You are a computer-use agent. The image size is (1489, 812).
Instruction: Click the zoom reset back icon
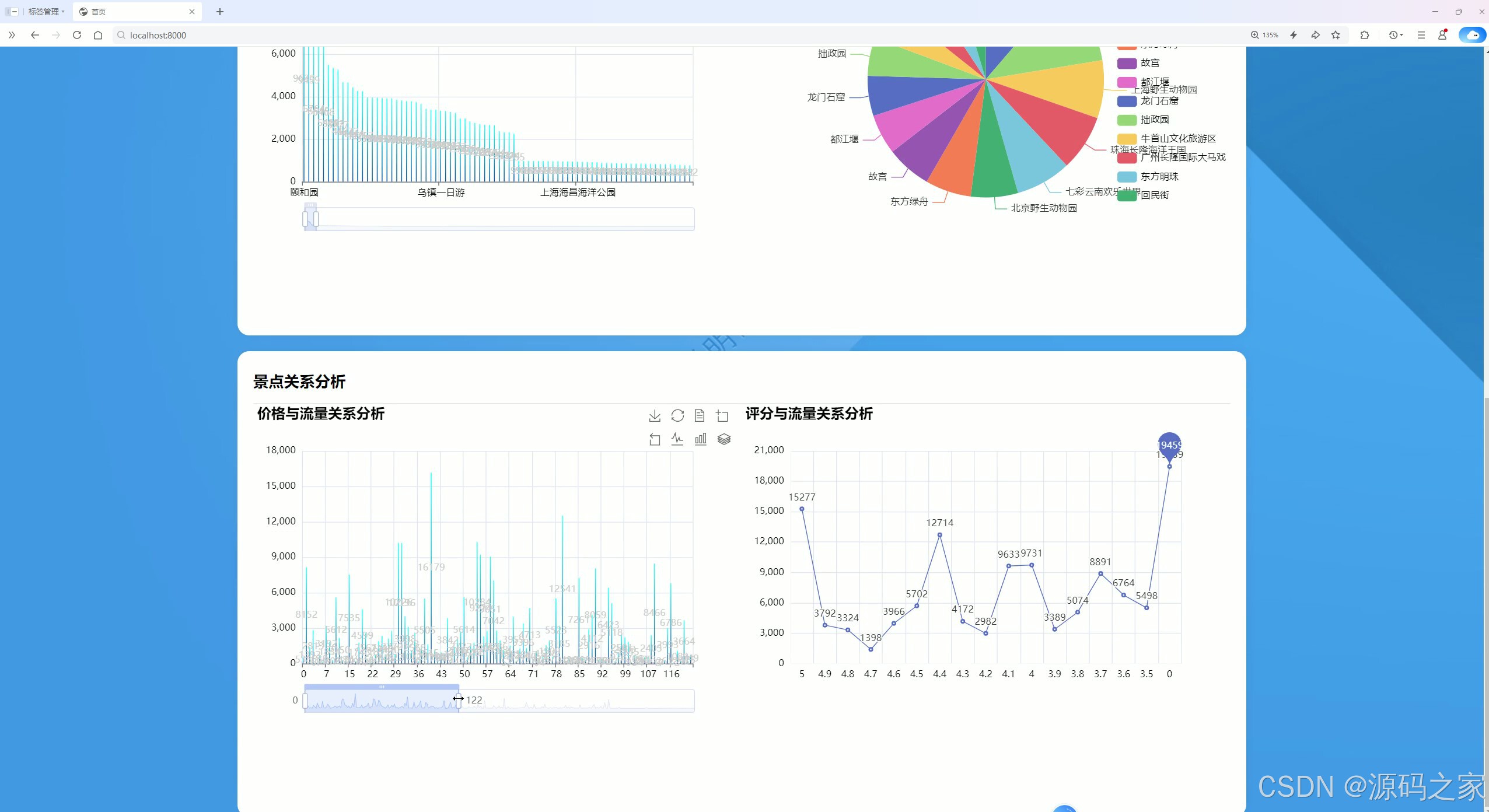[655, 439]
